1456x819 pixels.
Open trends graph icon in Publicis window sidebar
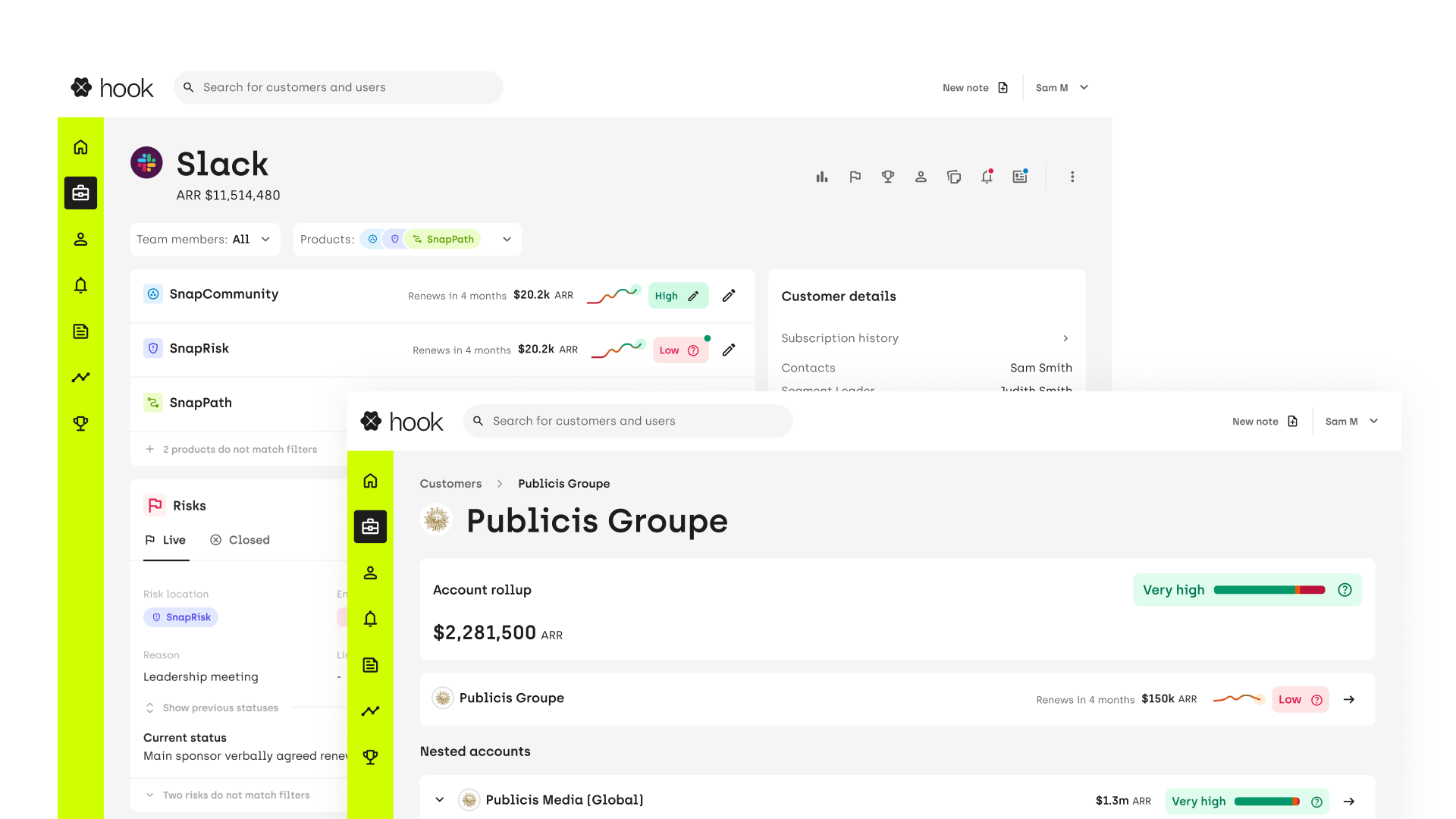(x=370, y=711)
